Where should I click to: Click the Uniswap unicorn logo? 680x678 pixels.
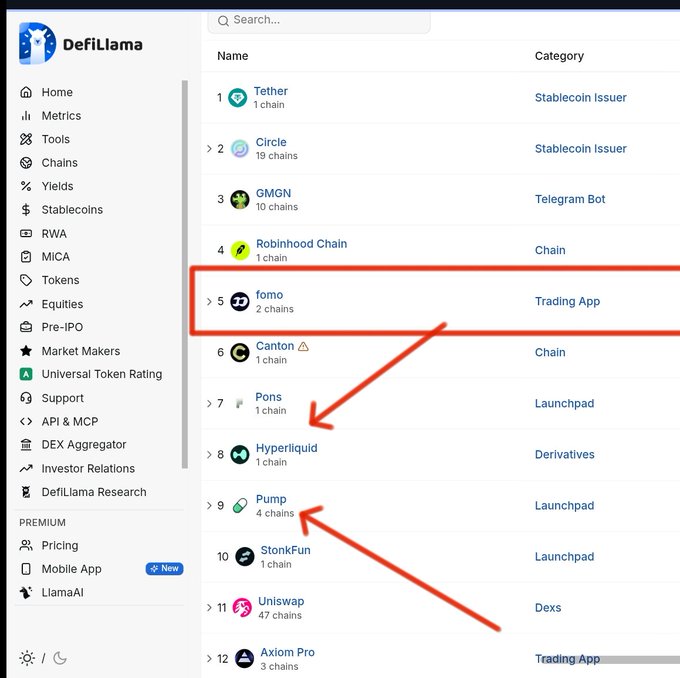tap(242, 608)
